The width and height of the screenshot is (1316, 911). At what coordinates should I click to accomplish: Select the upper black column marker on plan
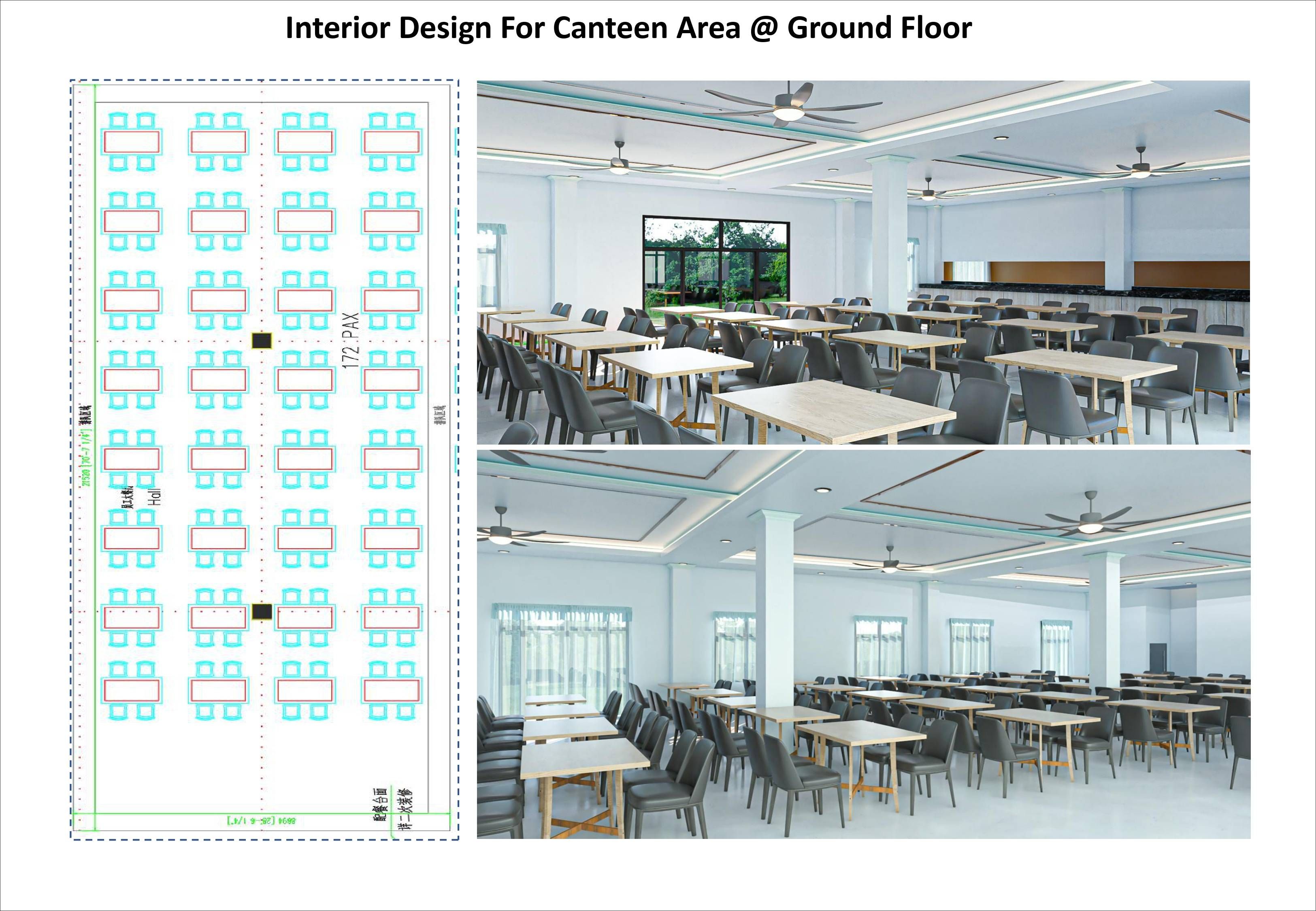coord(262,341)
